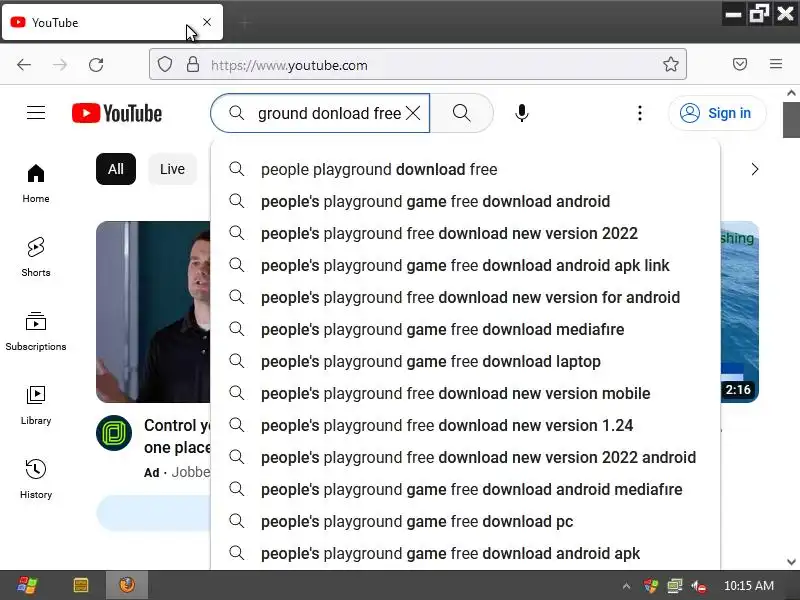
Task: Reload the page
Action: click(x=96, y=65)
